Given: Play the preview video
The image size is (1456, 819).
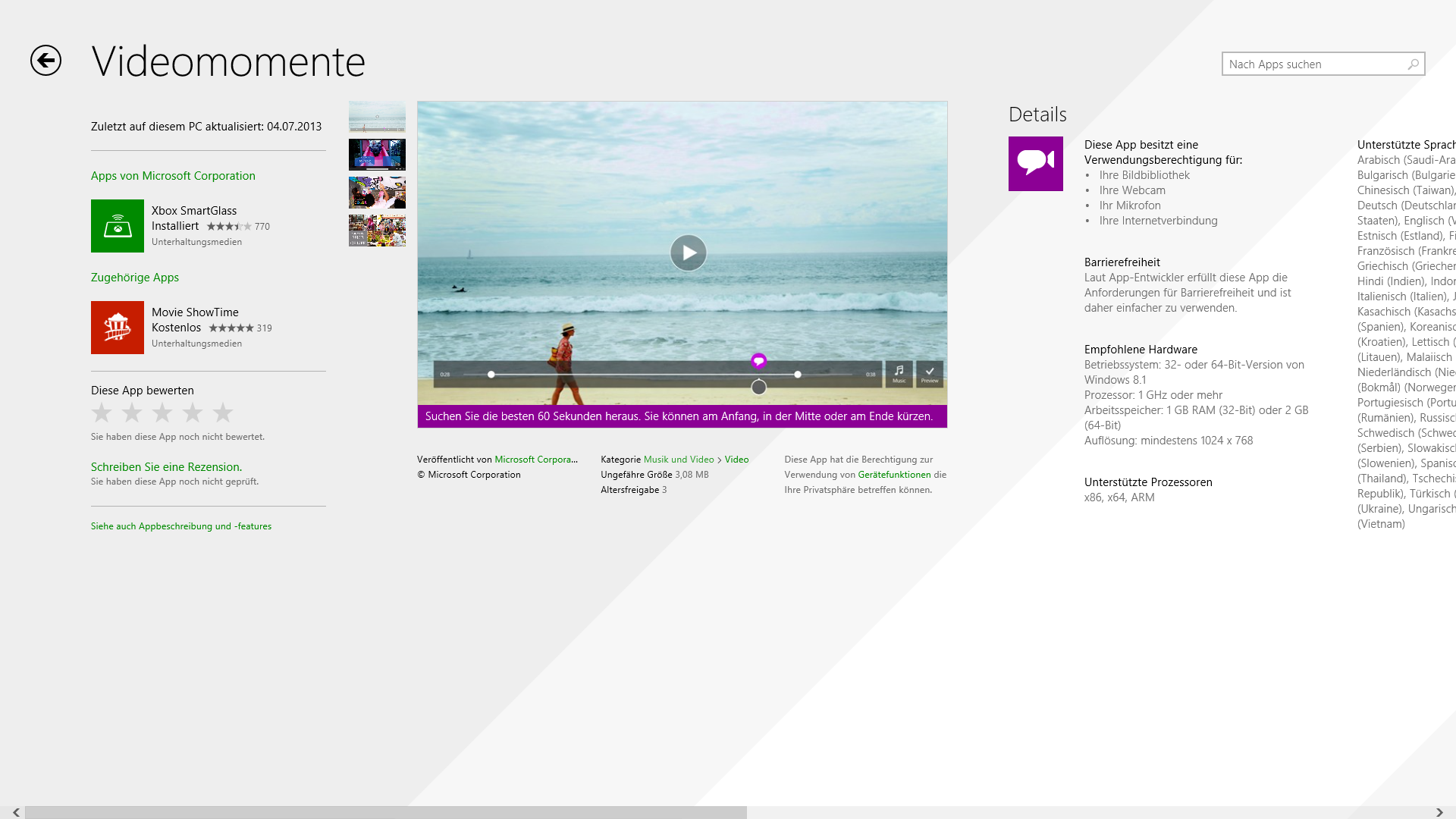Looking at the screenshot, I should [x=689, y=253].
